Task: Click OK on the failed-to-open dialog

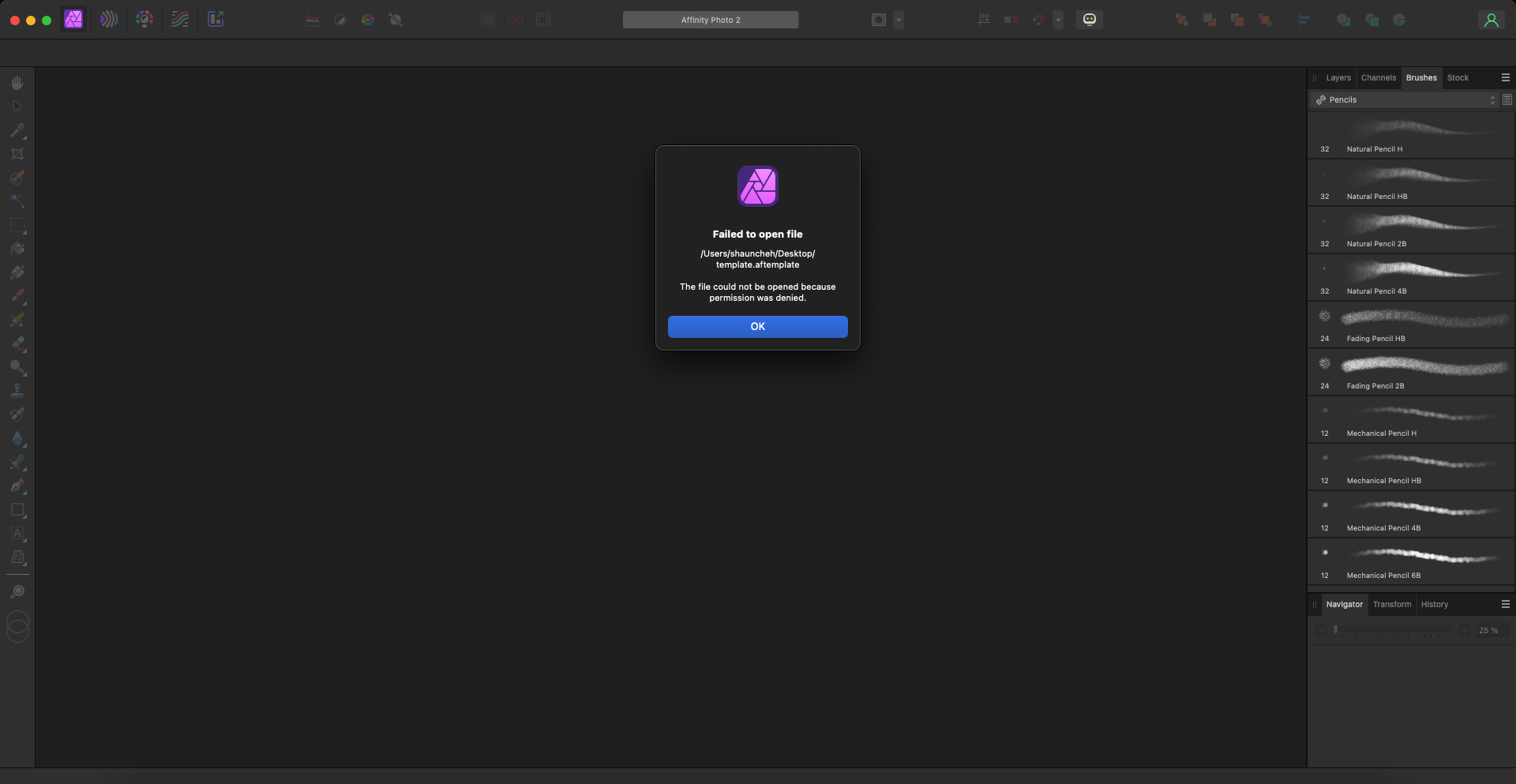Action: point(757,326)
